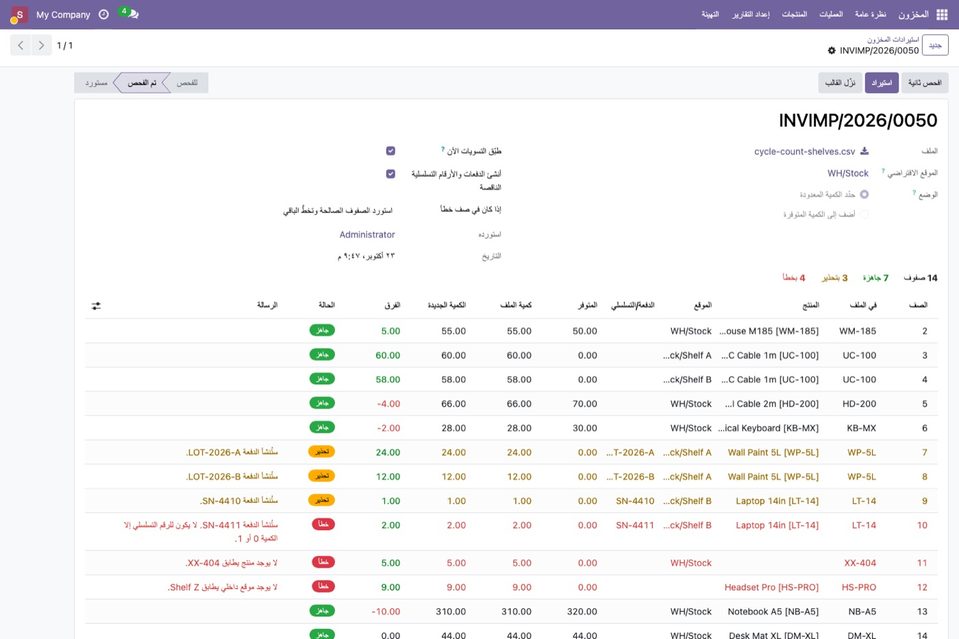Click the 3 بتحذير counter

tap(834, 278)
